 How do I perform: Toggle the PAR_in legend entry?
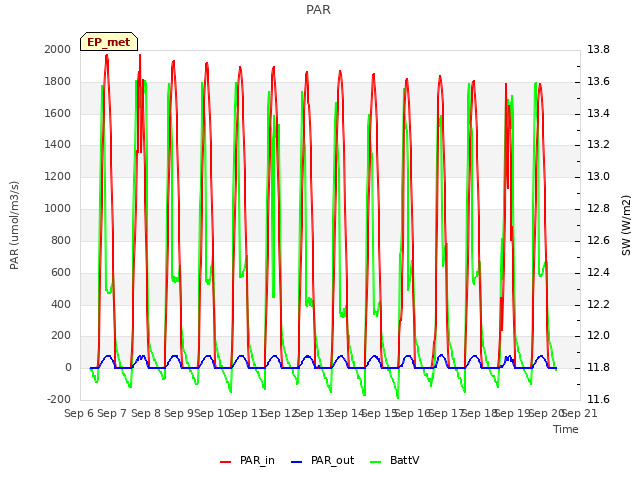pyautogui.click(x=247, y=461)
